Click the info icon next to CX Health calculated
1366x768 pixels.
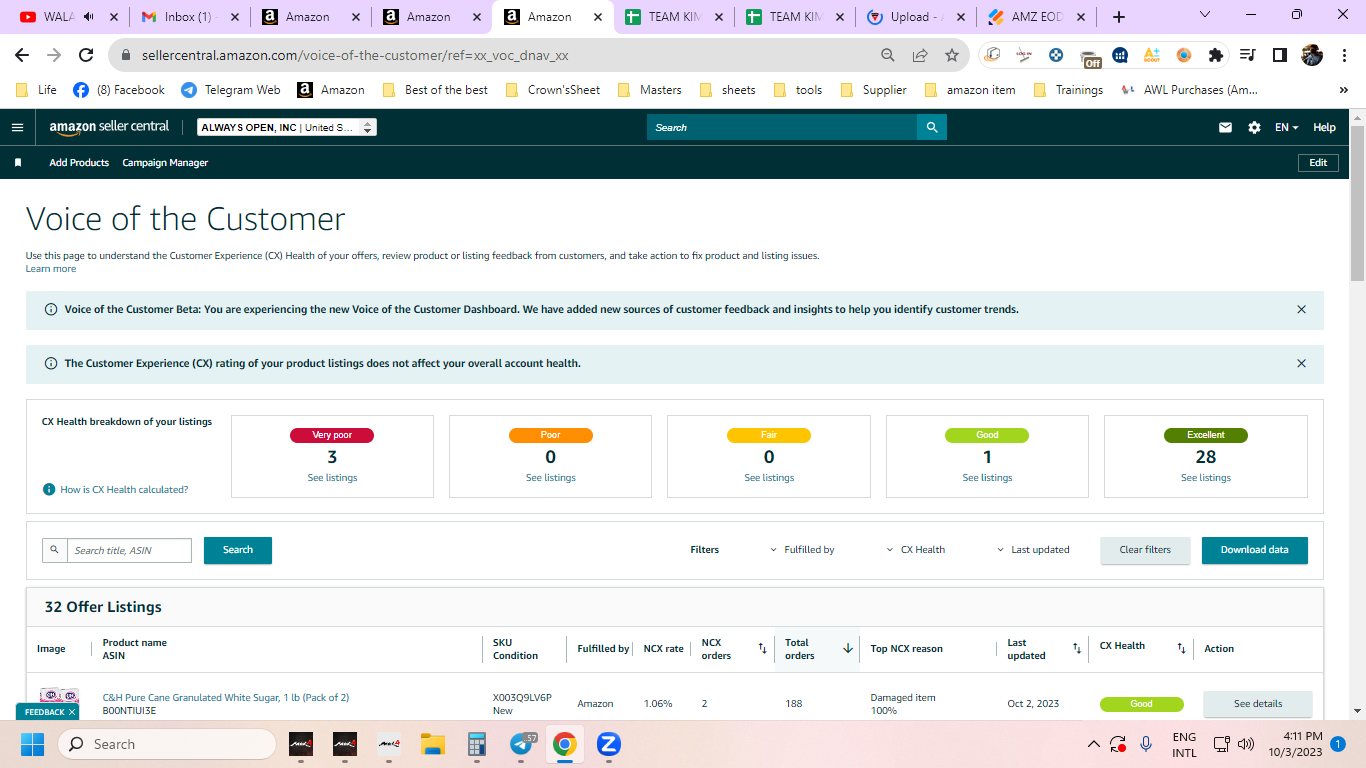49,489
